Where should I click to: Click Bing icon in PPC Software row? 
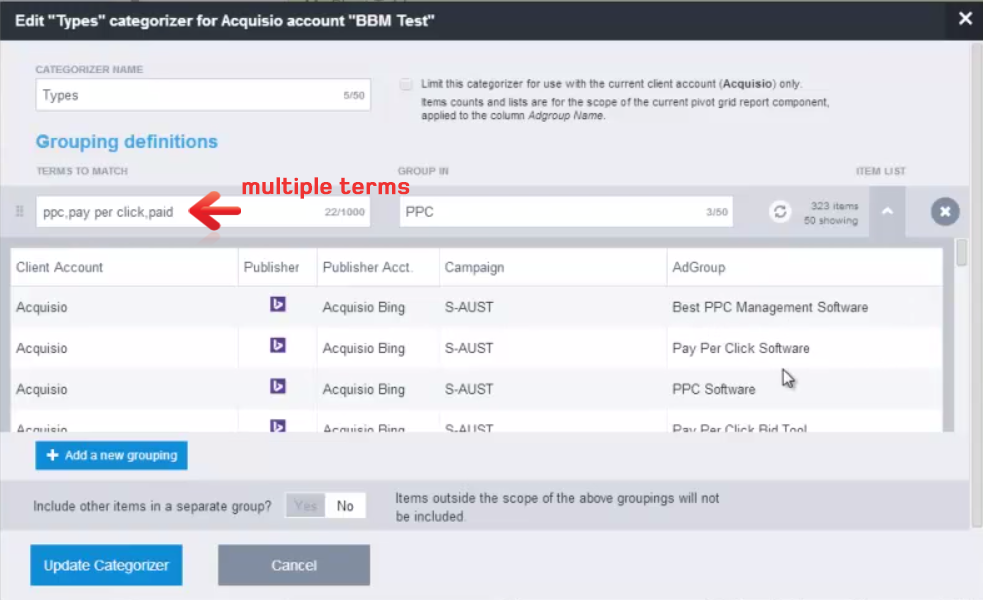(x=278, y=386)
